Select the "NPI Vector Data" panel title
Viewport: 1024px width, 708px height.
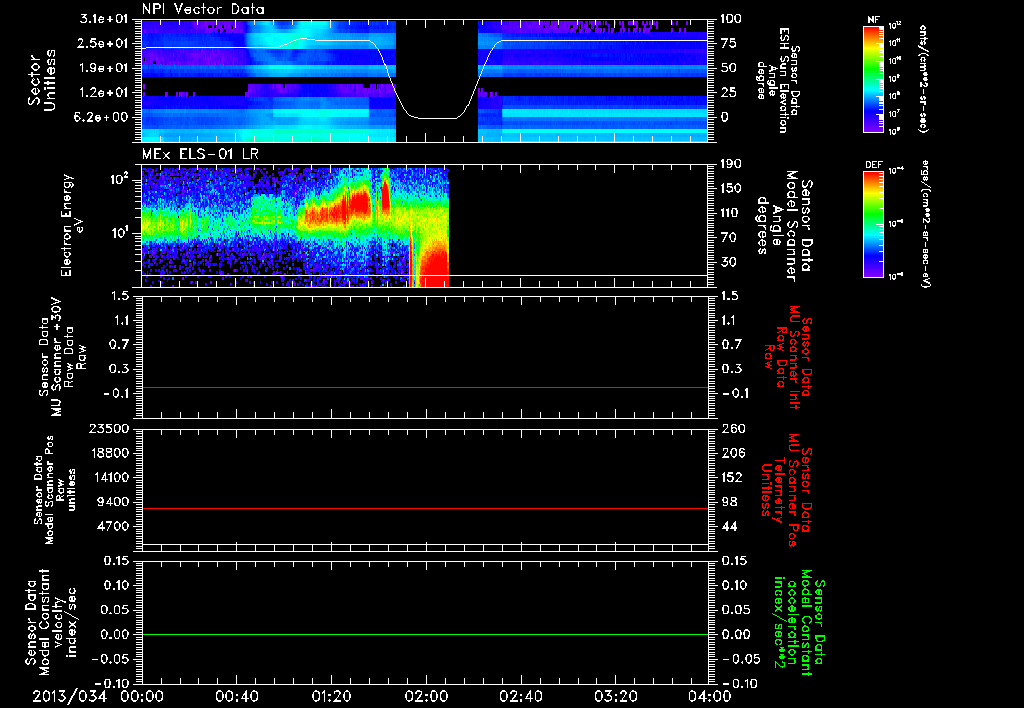tap(203, 9)
